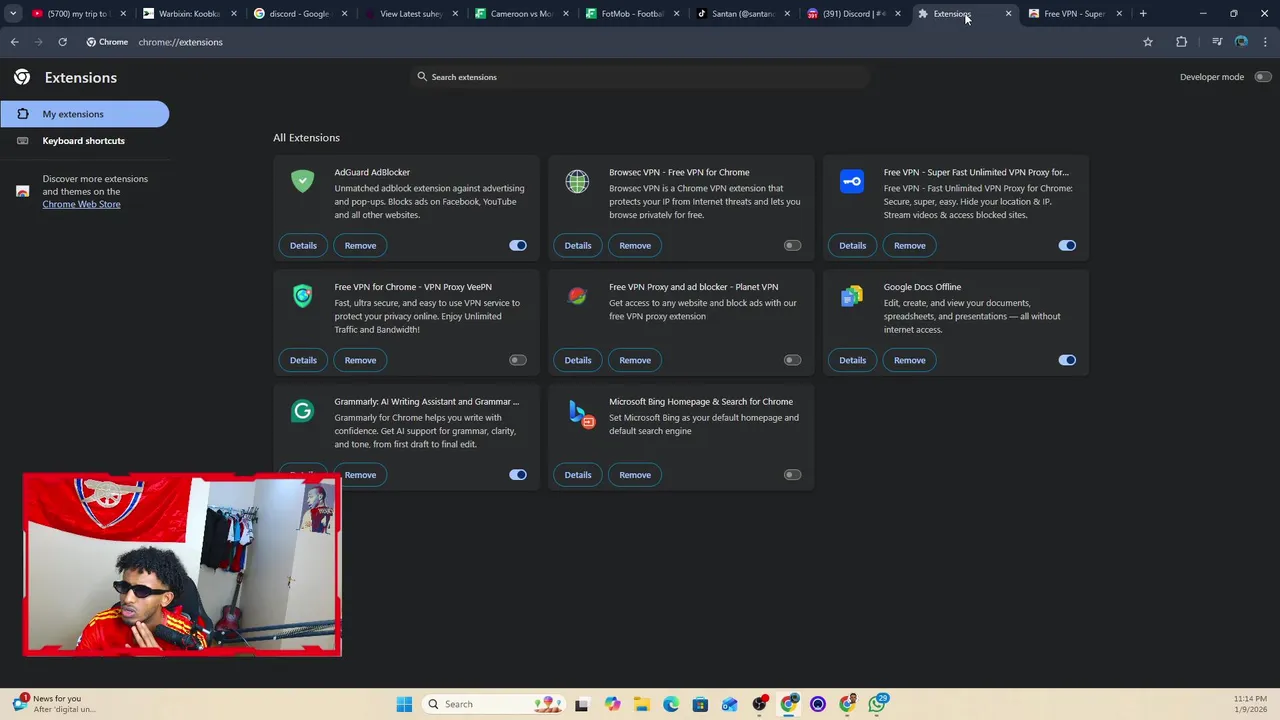Disable the Free VPN Super Fast toggle

pyautogui.click(x=1067, y=245)
